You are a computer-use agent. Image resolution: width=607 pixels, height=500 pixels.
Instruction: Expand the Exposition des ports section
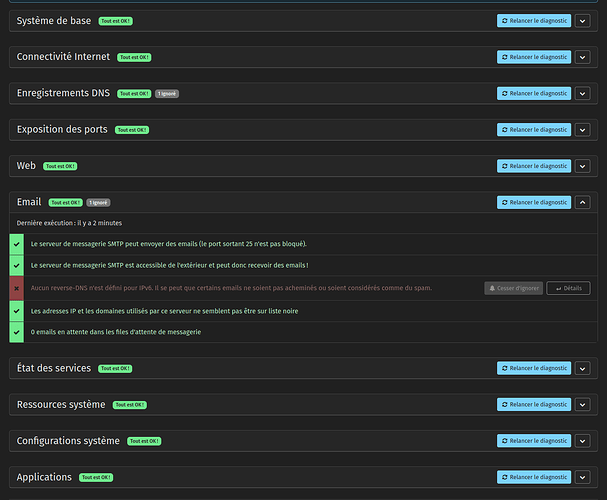click(582, 130)
